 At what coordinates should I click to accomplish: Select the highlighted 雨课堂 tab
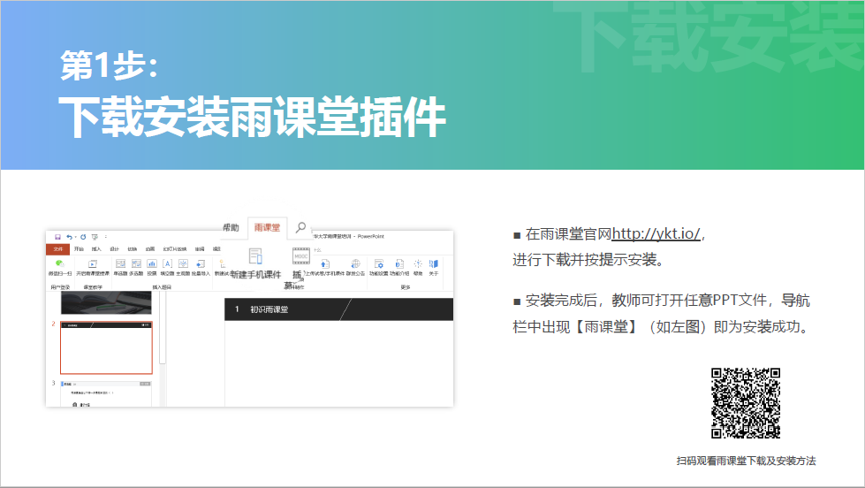tap(267, 228)
